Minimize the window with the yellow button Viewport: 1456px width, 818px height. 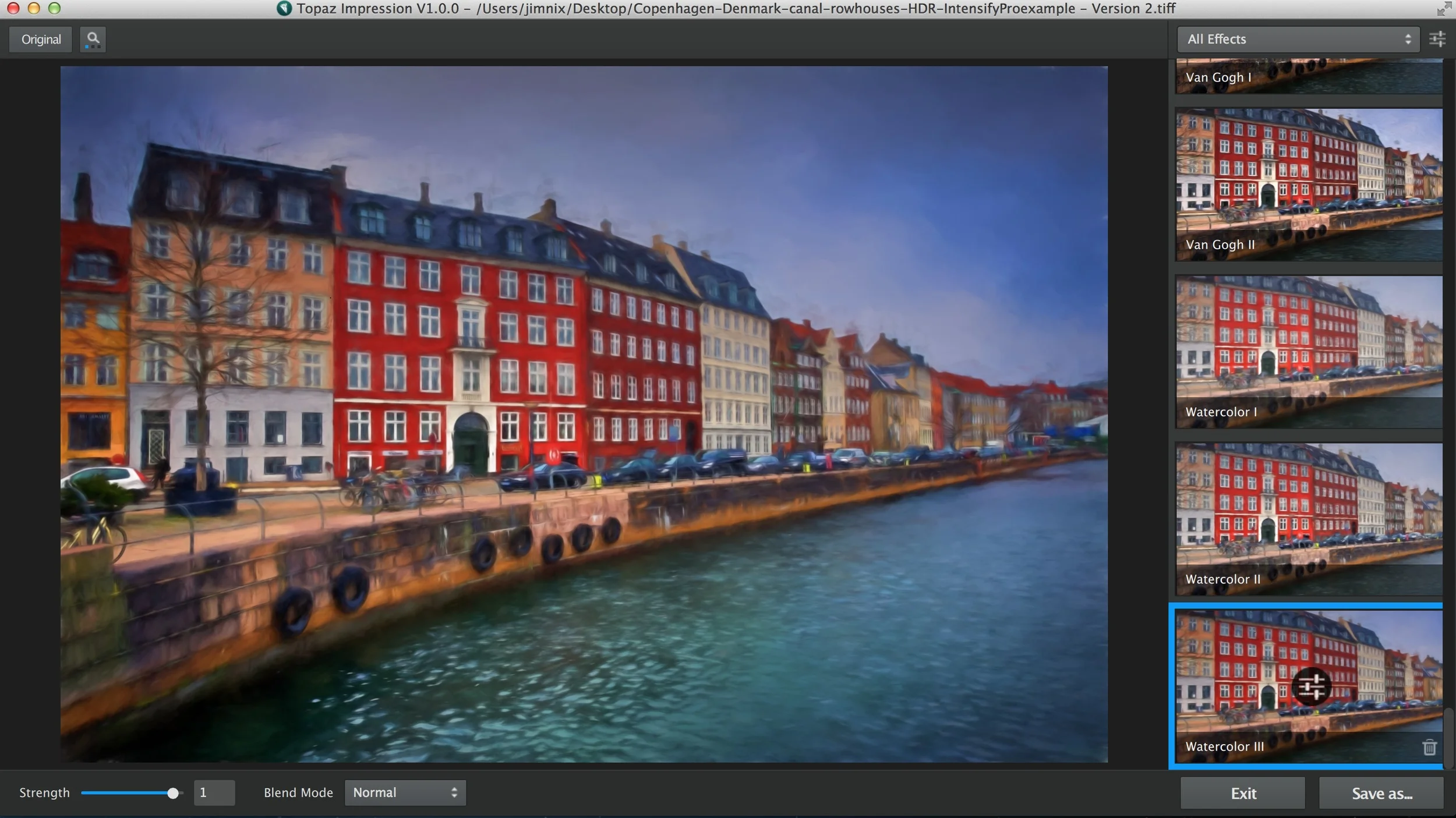tap(34, 8)
